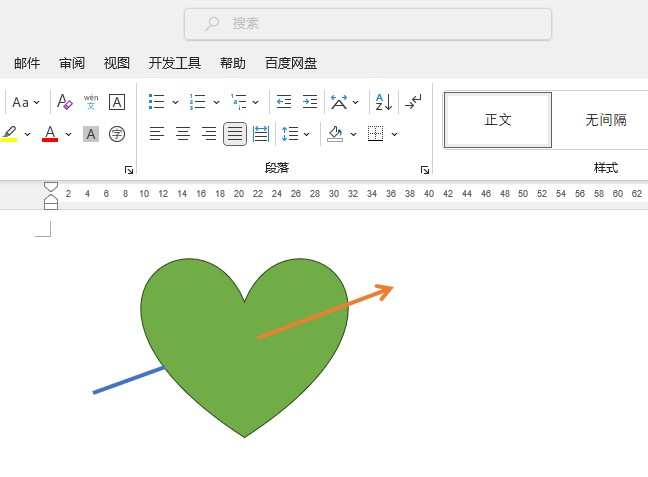The width and height of the screenshot is (648, 477).
Task: Open the 开发工具 tab
Action: click(x=175, y=63)
